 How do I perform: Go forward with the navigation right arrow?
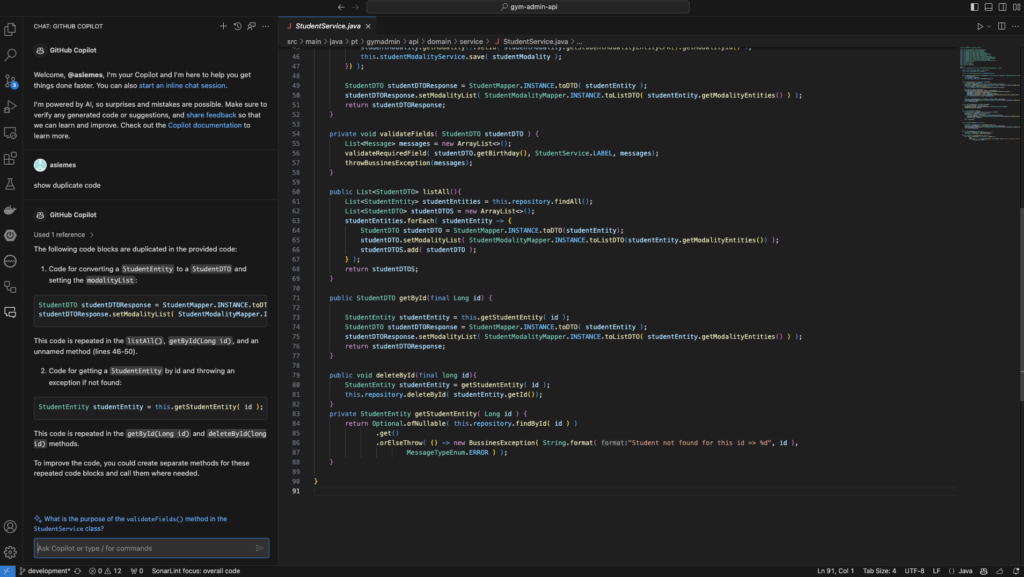click(355, 7)
